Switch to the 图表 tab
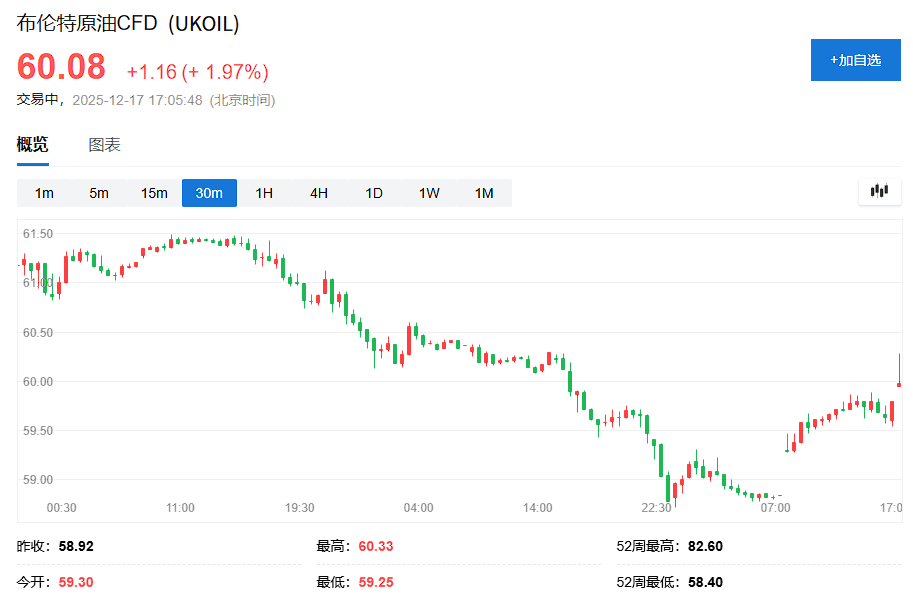913x599 pixels. pos(104,144)
